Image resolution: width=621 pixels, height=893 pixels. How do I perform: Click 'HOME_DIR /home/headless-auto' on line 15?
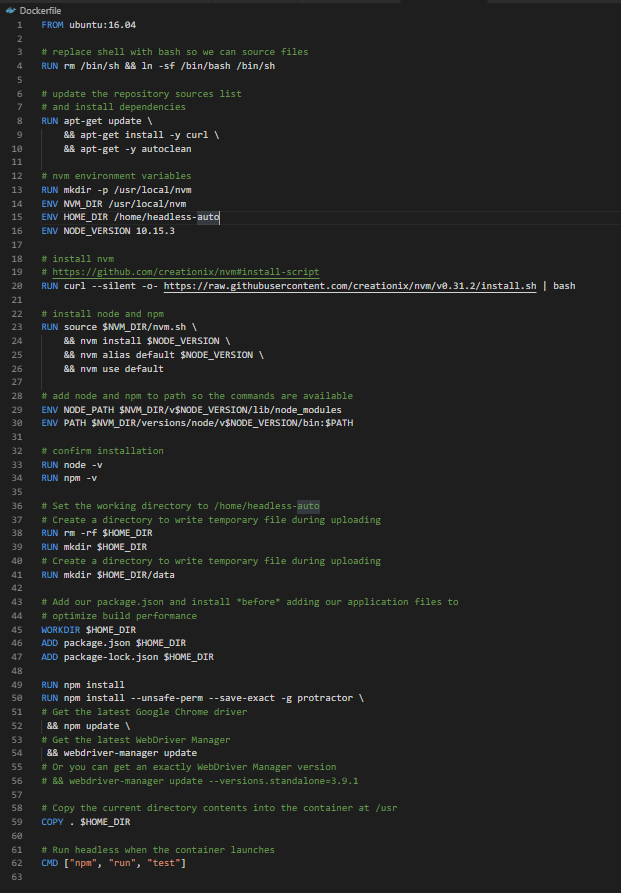click(x=141, y=217)
